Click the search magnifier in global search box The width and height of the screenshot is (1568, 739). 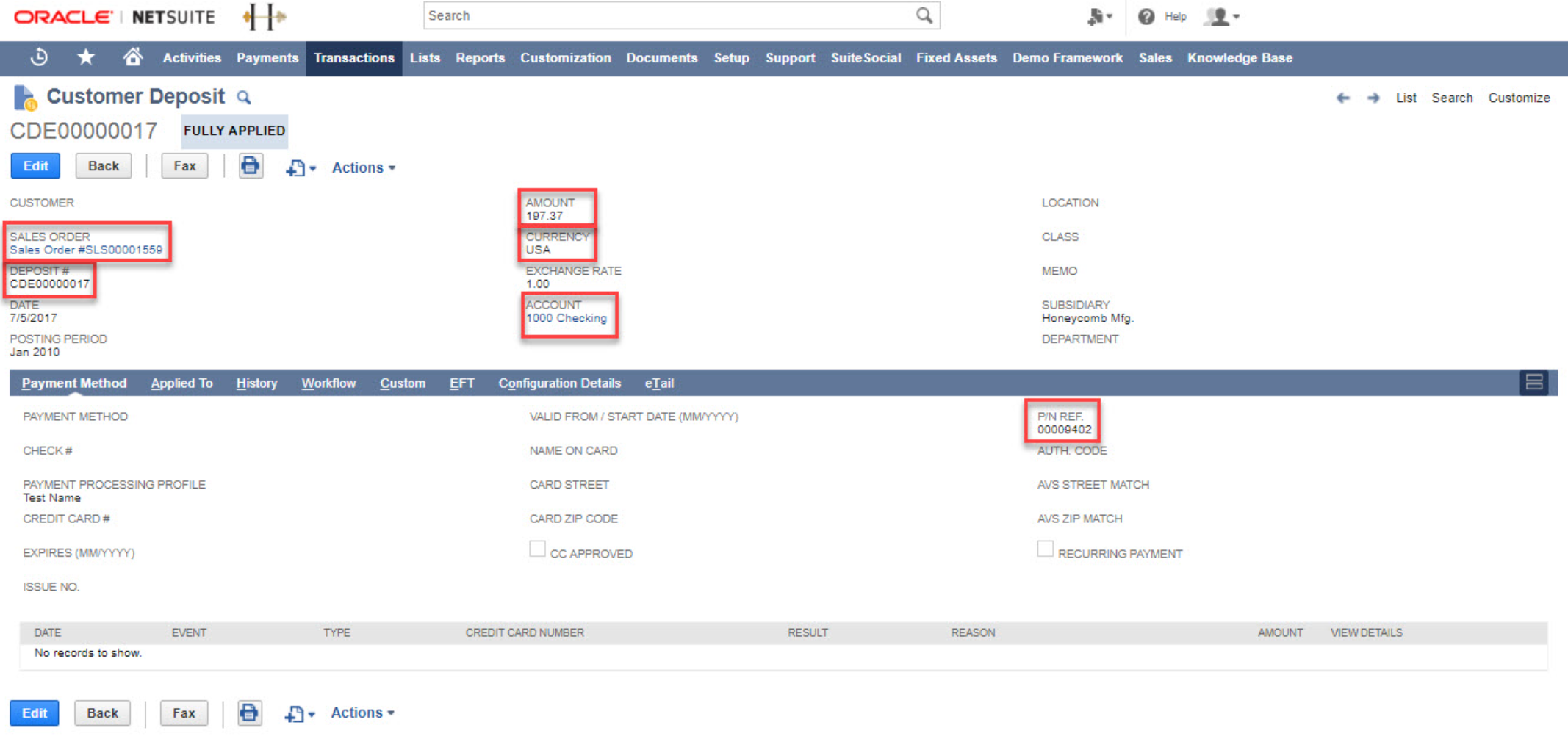[x=924, y=15]
